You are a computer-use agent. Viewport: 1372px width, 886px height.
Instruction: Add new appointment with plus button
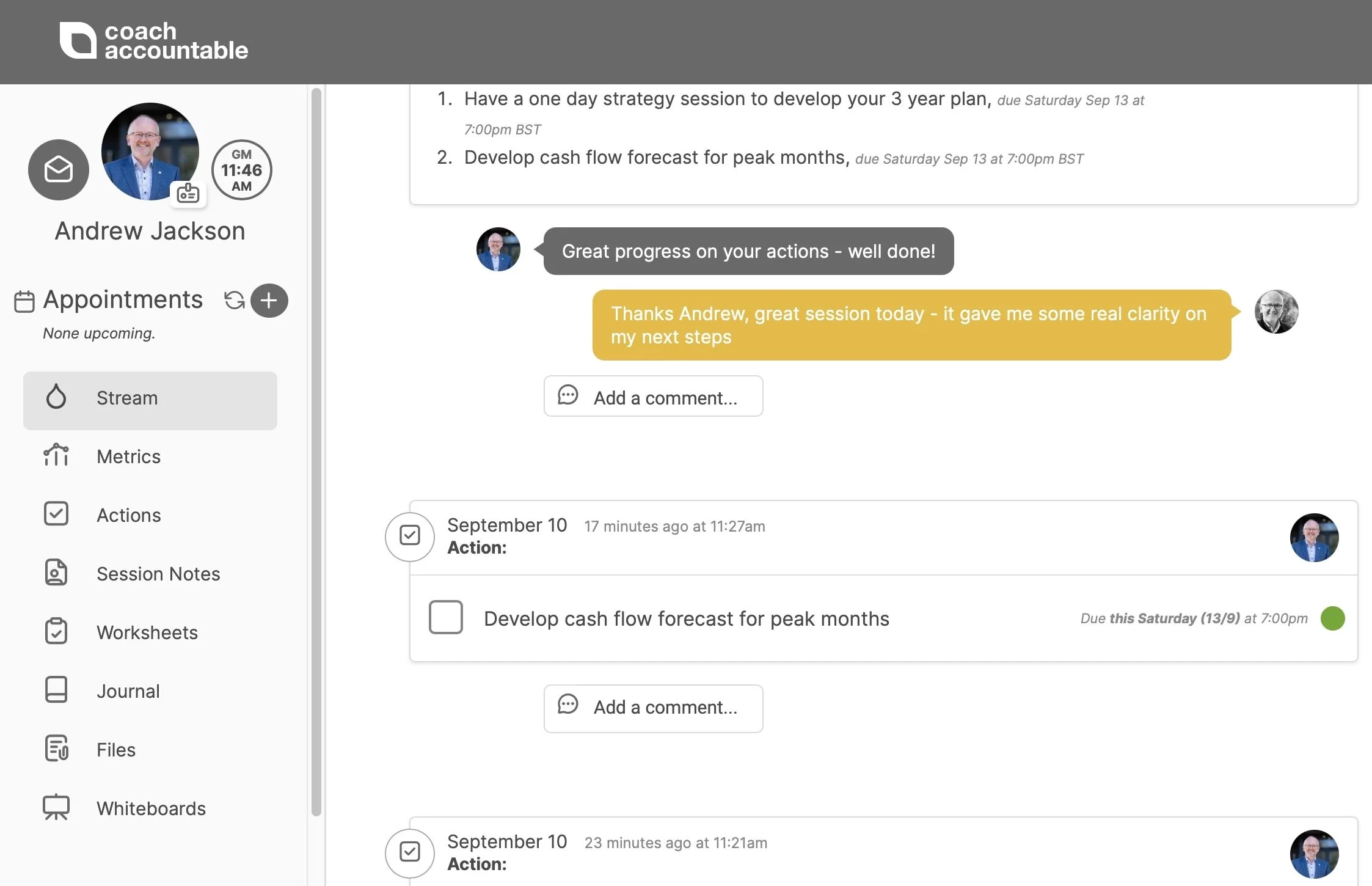269,300
